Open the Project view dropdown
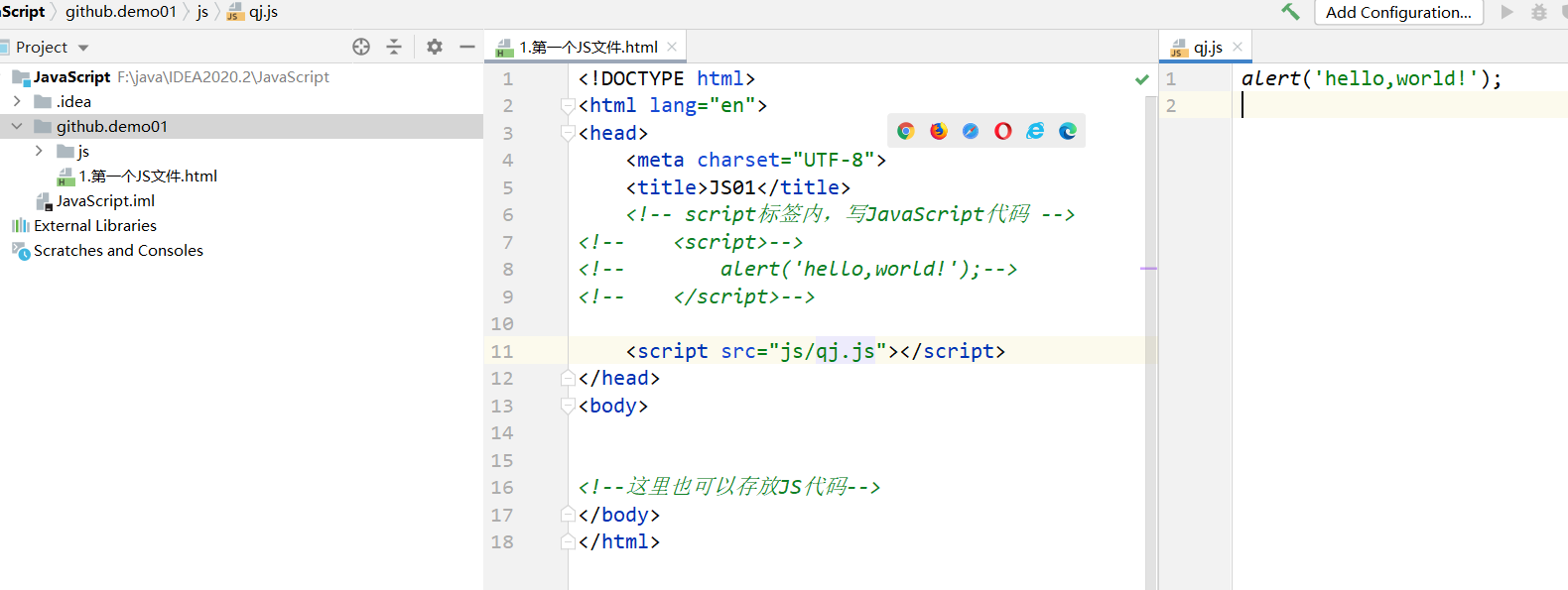Viewport: 1568px width, 590px height. click(83, 48)
